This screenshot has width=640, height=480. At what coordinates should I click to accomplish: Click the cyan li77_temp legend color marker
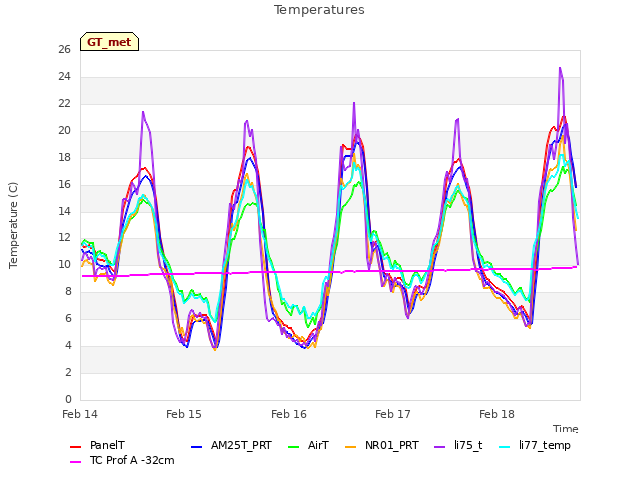pos(505,447)
